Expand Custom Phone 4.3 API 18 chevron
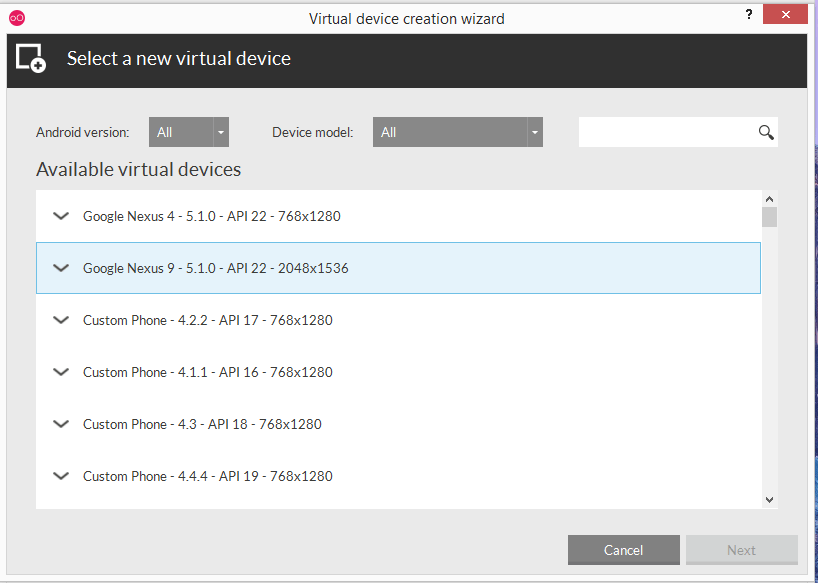The height and width of the screenshot is (583, 818). (62, 424)
